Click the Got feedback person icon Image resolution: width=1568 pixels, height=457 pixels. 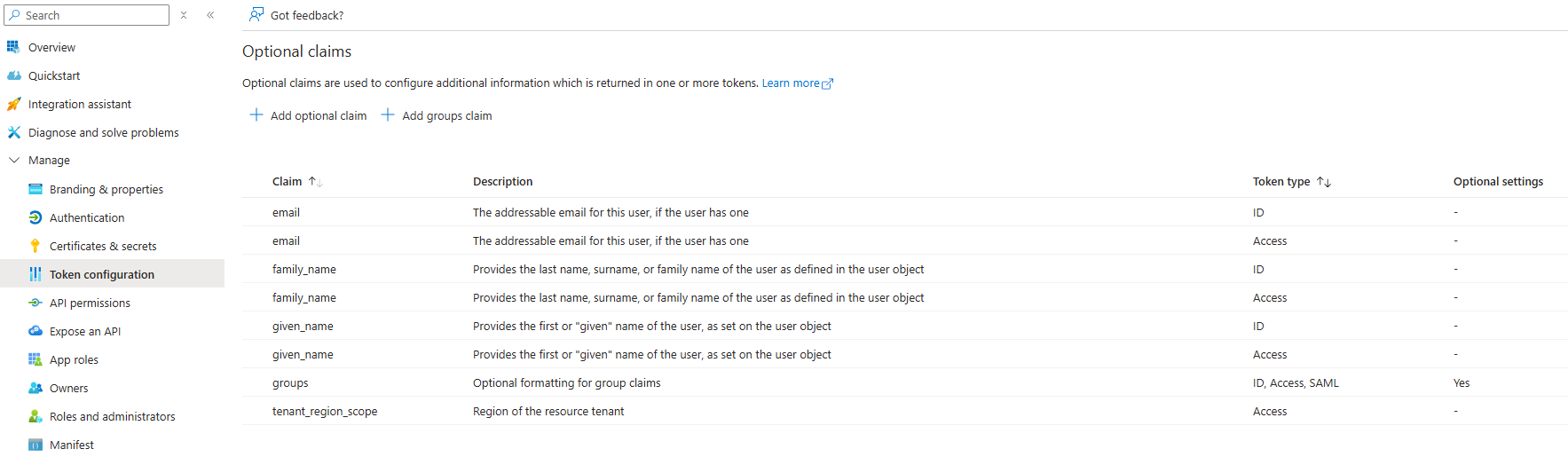[256, 15]
